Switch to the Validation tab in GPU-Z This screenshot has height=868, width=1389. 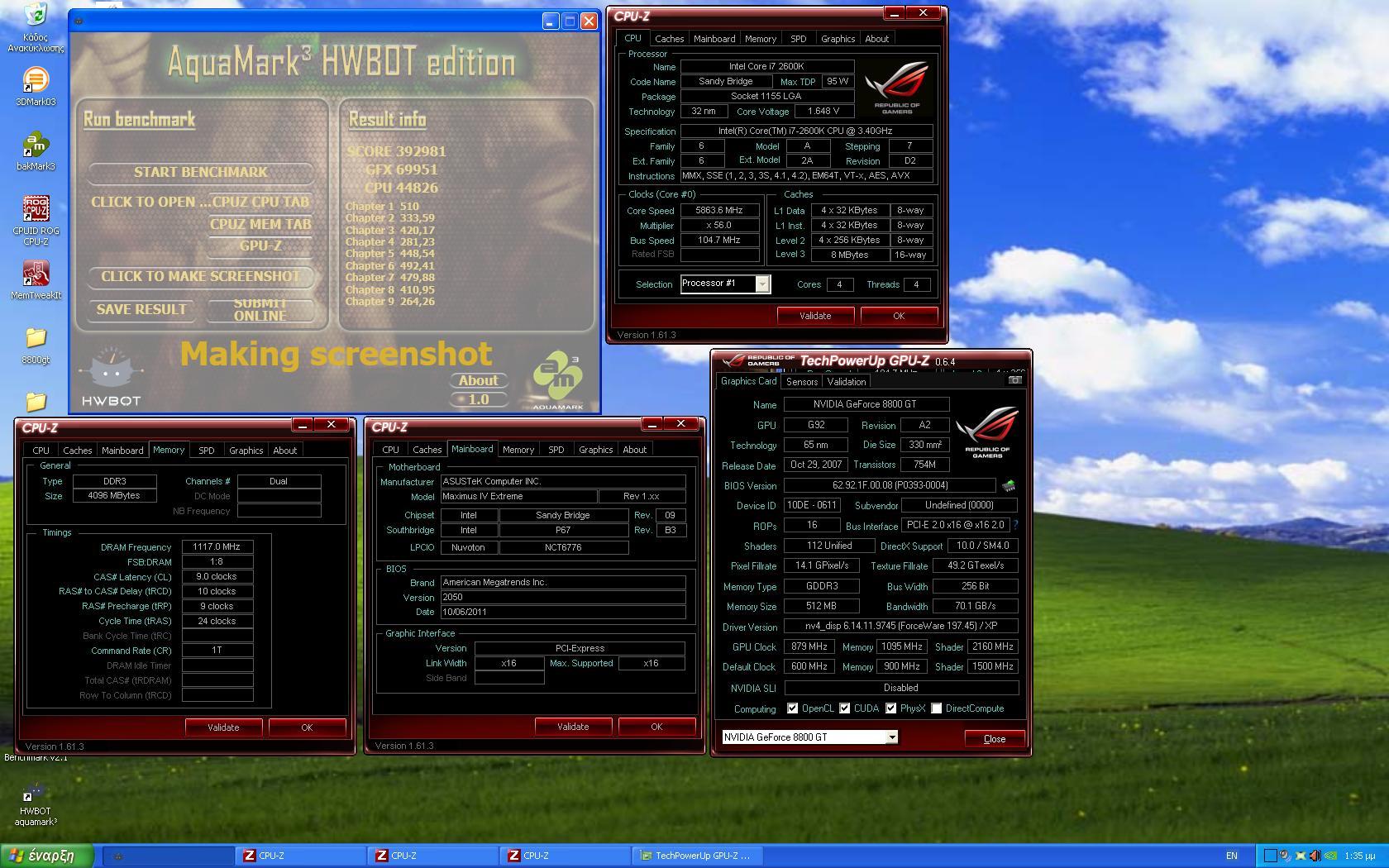click(x=846, y=382)
